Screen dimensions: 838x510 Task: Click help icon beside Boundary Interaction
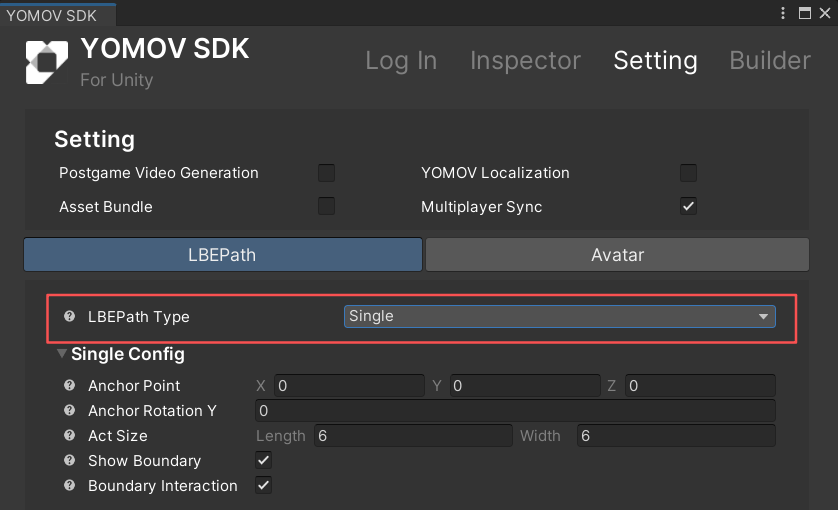click(x=69, y=485)
